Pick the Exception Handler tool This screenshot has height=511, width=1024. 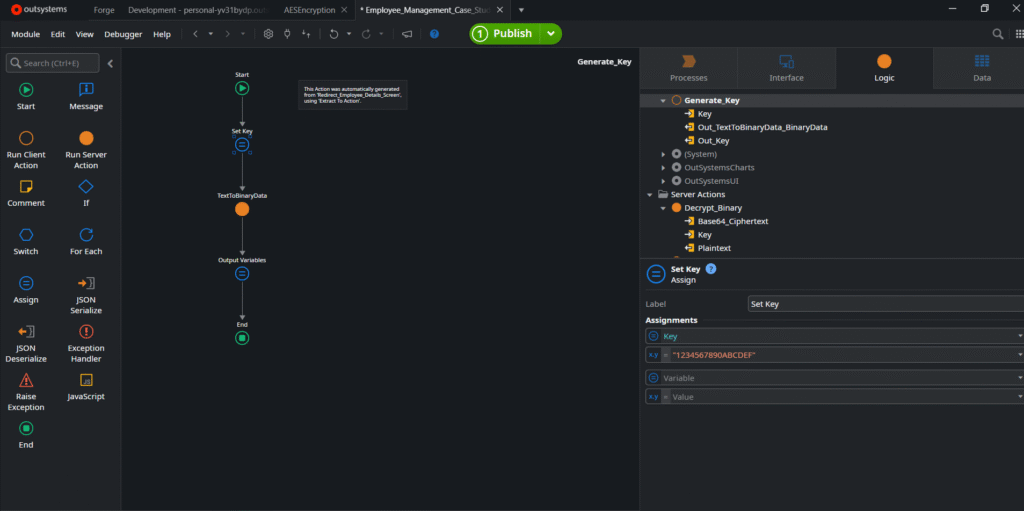click(86, 343)
